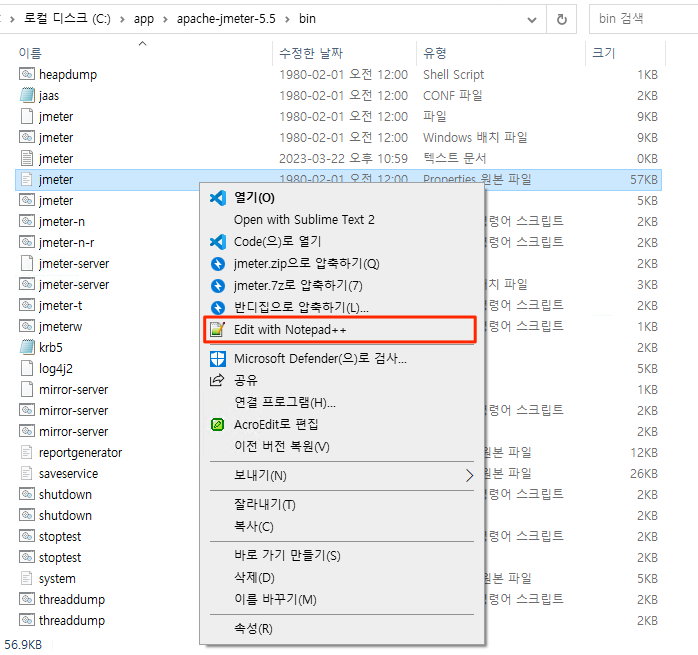Click the 'bin 검색' search field
This screenshot has height=655, width=698.
point(643,19)
